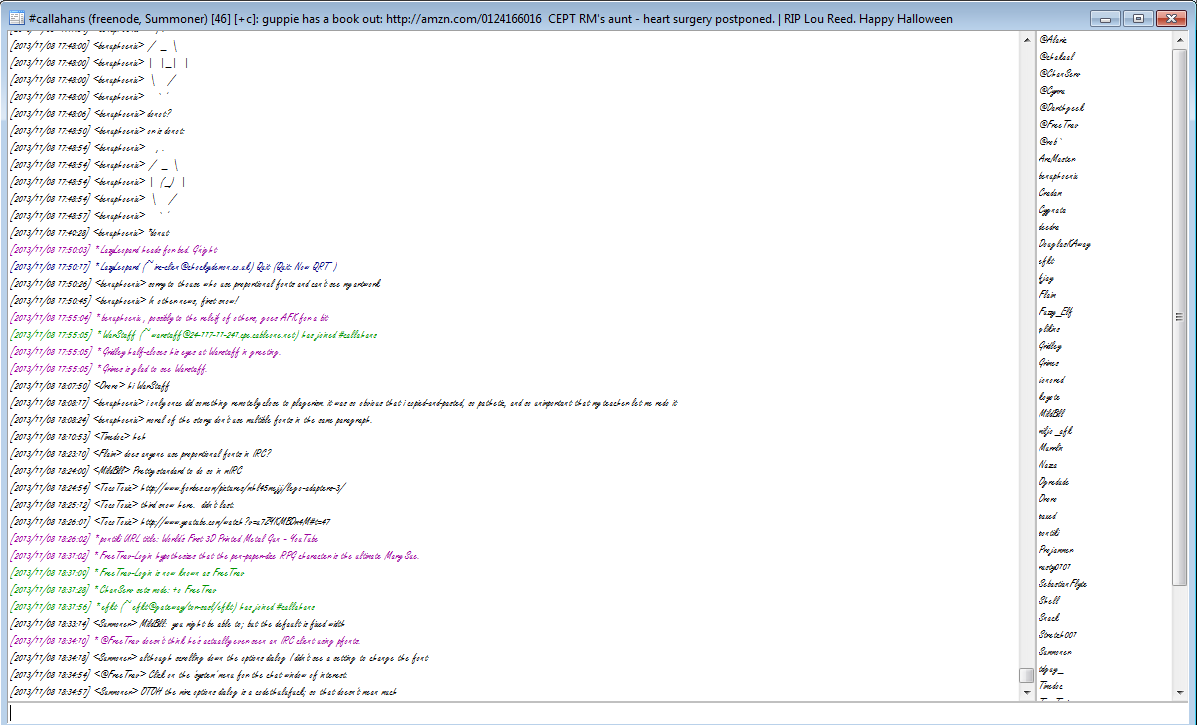Select Fuzzy_Elf in the nick list

[x=1055, y=312]
